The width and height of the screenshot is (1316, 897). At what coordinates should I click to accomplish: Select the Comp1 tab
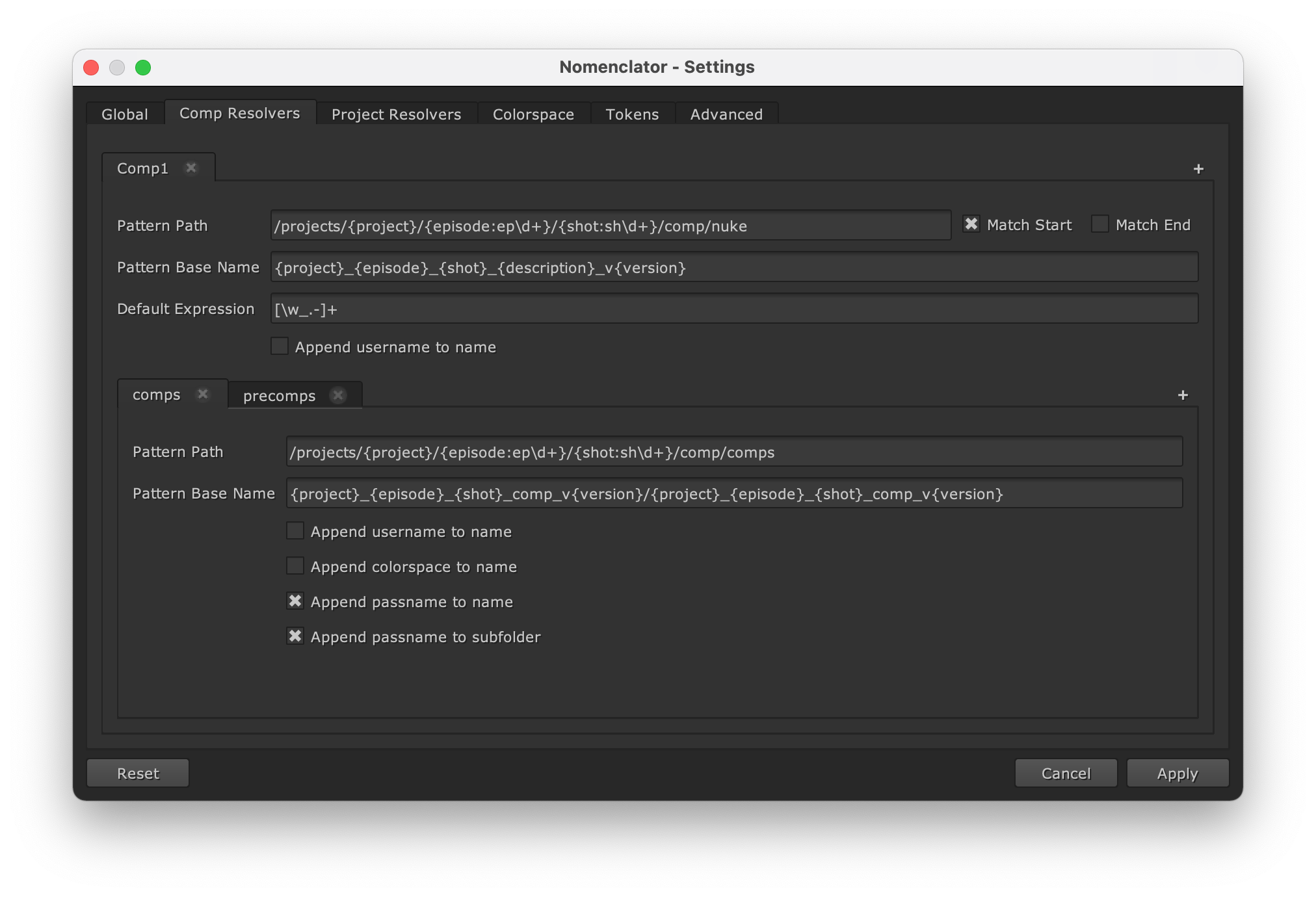pyautogui.click(x=142, y=168)
